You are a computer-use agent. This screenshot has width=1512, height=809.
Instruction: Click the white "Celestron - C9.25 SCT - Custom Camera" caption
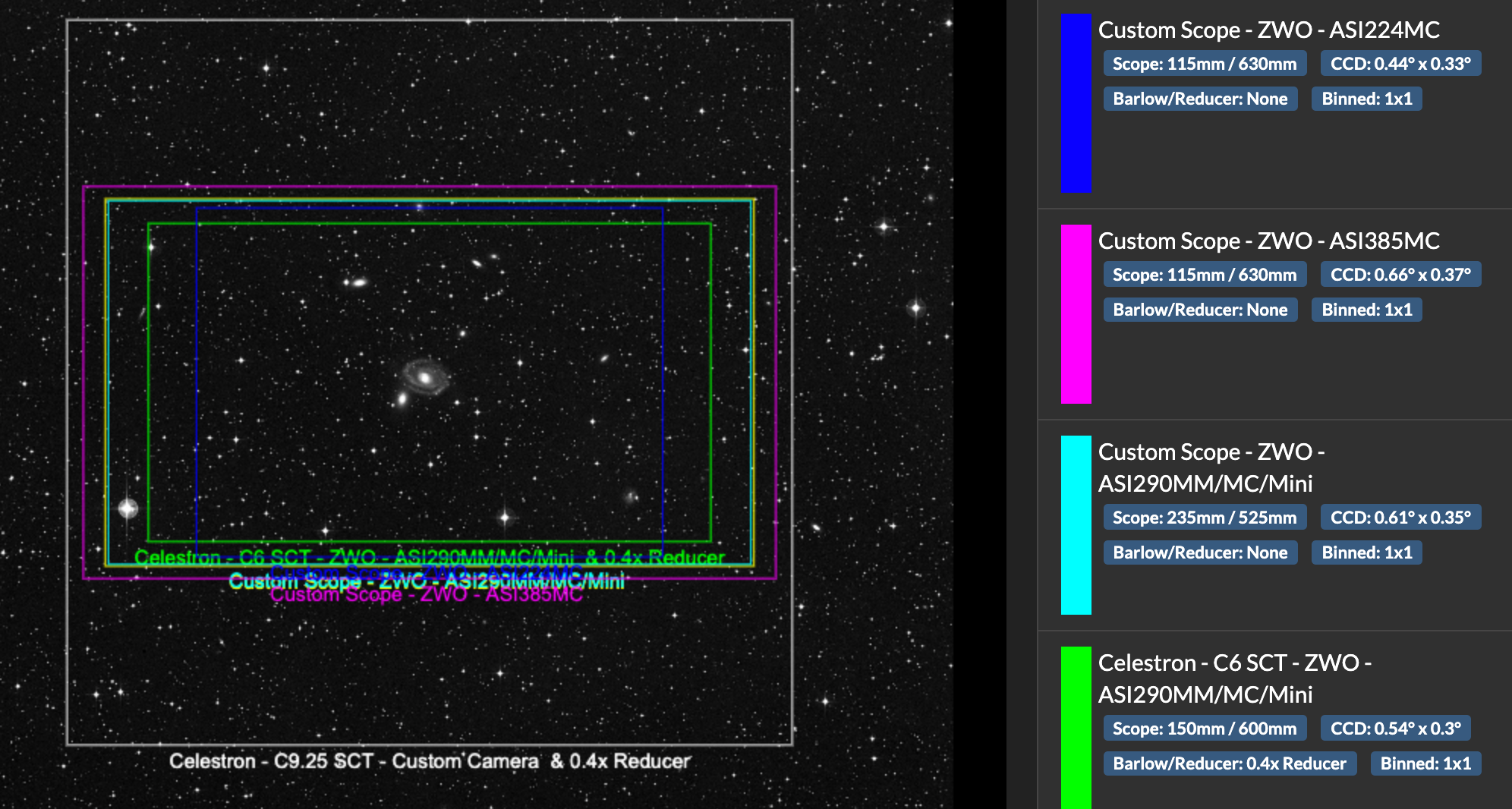point(430,761)
